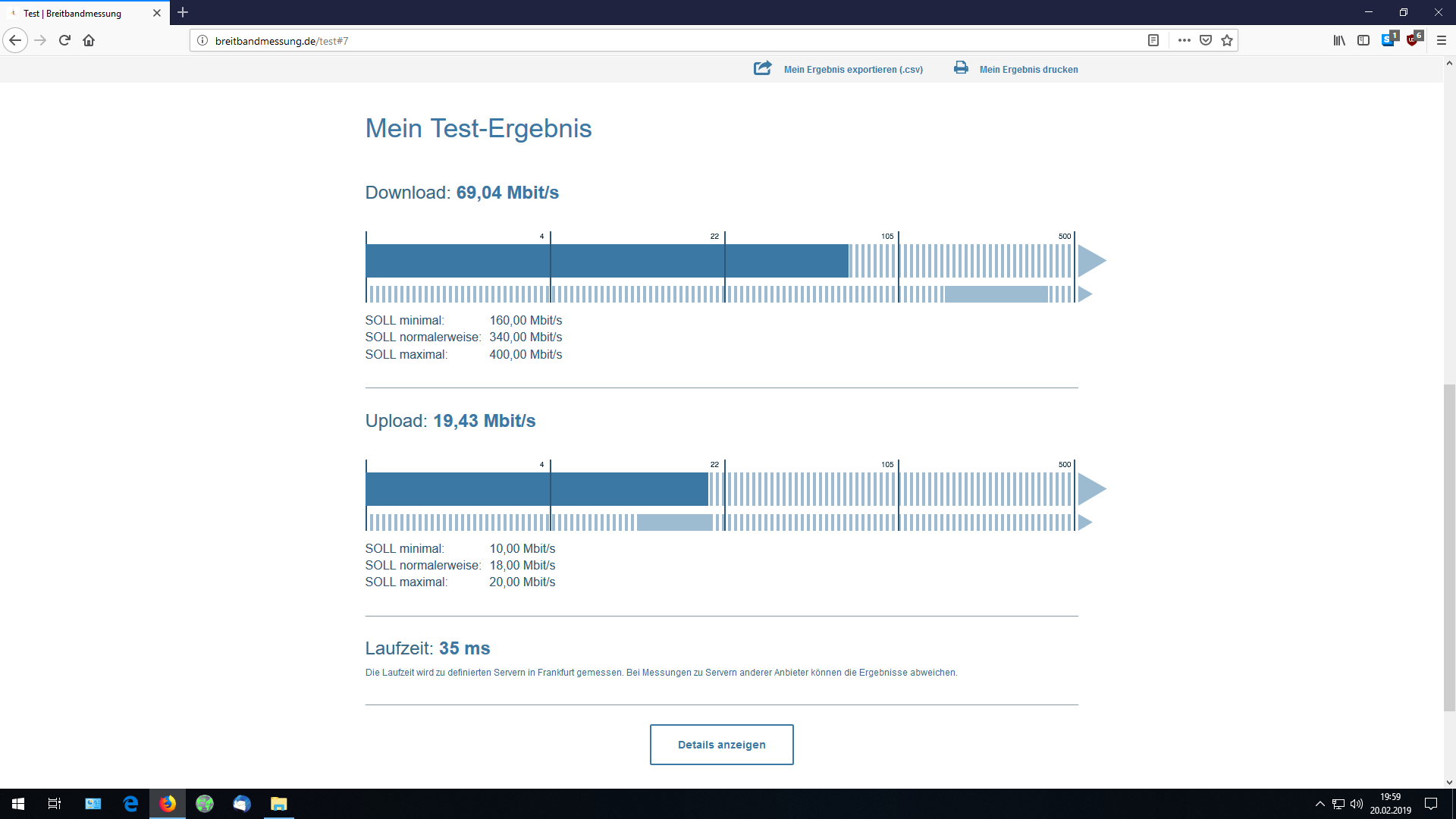Viewport: 1456px width, 819px height.
Task: Bookmark this page with the star
Action: point(1227,40)
